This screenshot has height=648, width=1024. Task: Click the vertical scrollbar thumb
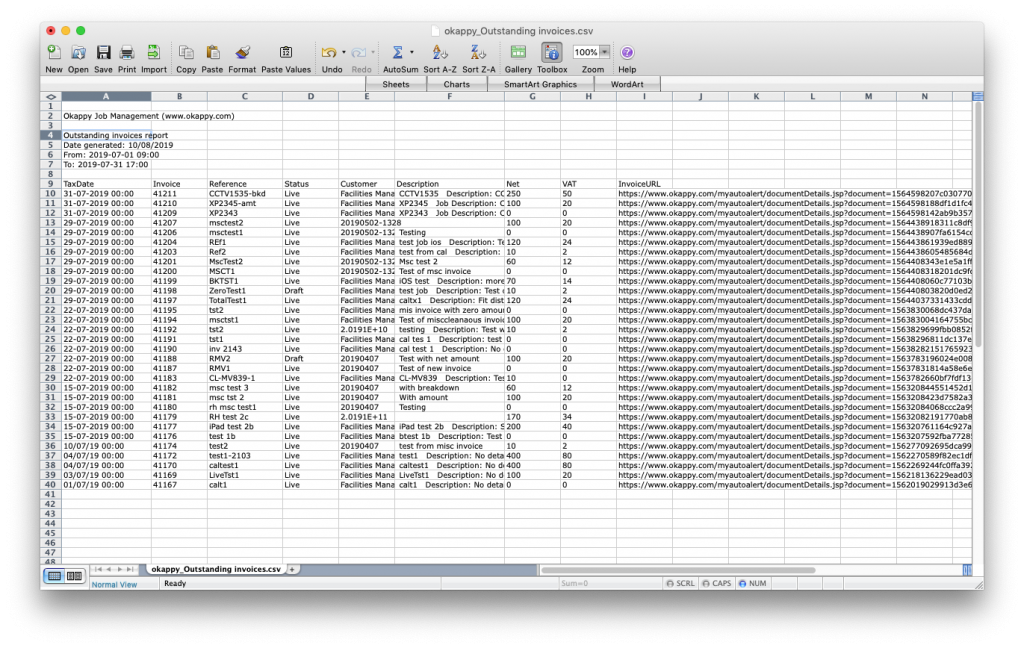978,225
